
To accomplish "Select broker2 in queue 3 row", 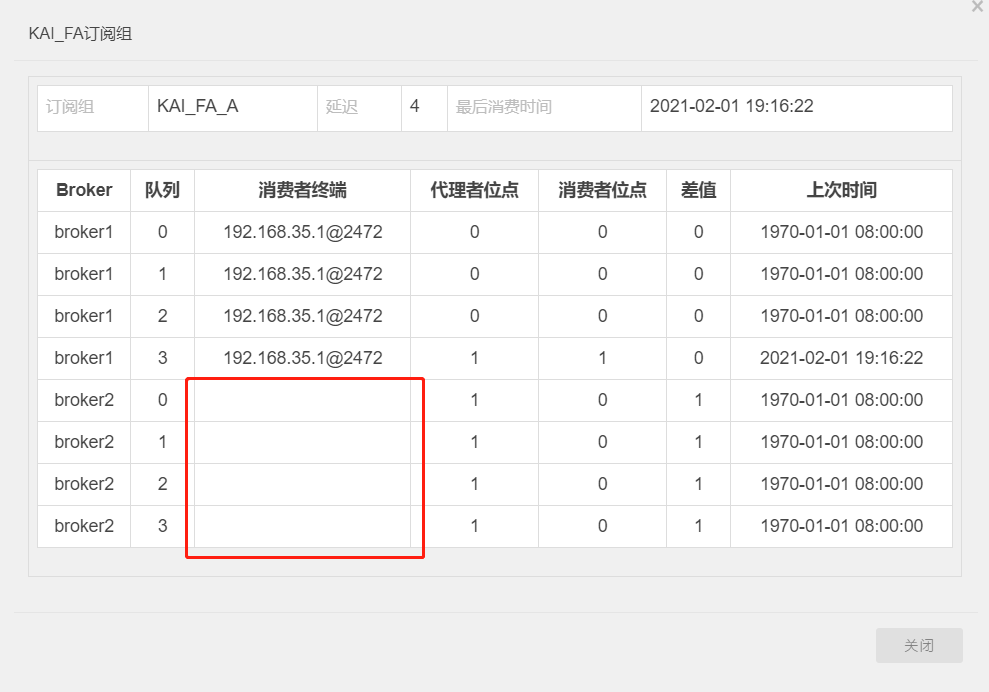I will (84, 525).
